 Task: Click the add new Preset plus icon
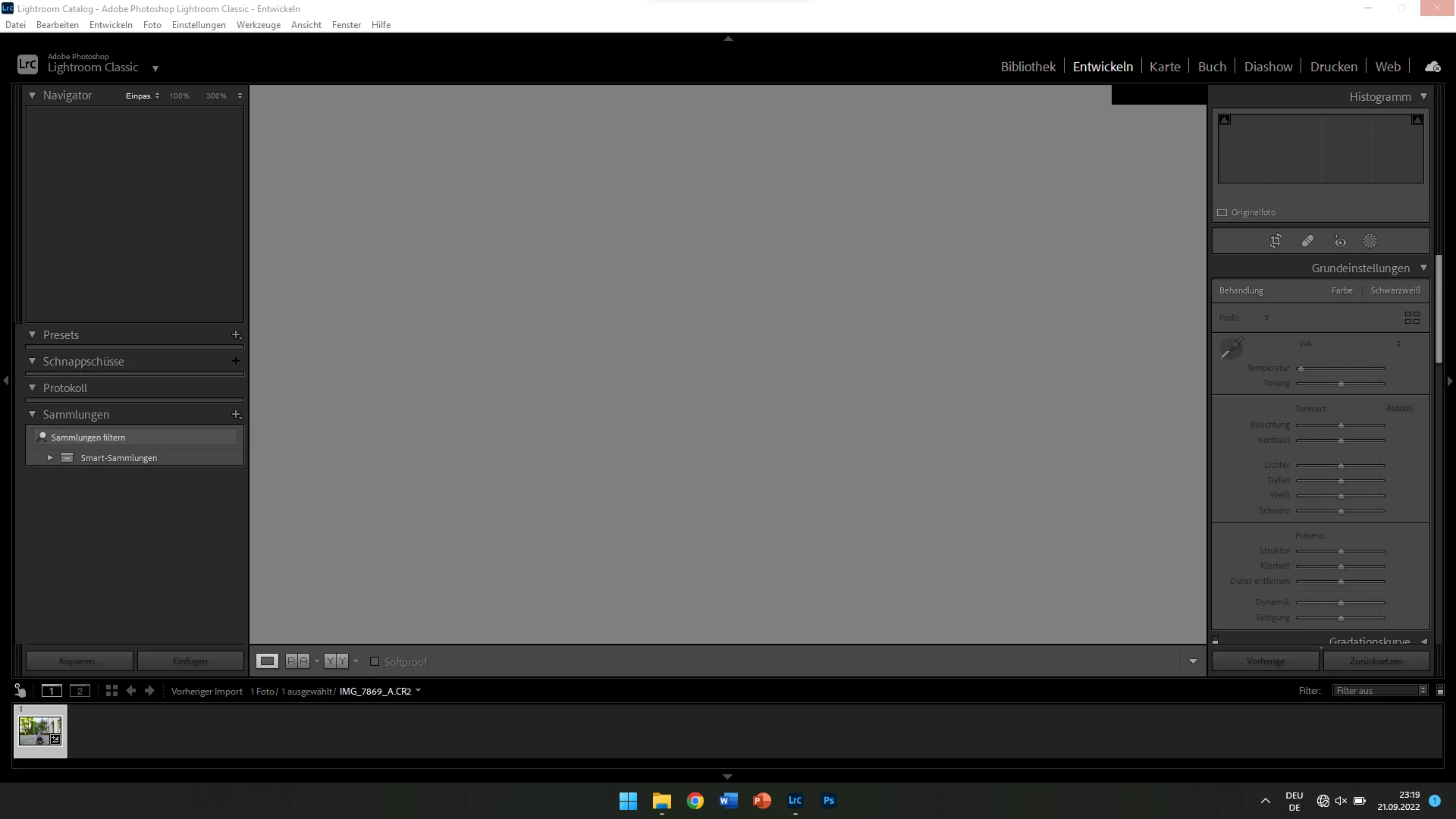(x=236, y=334)
